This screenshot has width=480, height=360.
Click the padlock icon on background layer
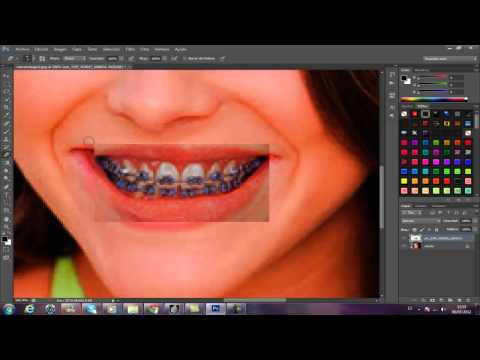click(467, 246)
